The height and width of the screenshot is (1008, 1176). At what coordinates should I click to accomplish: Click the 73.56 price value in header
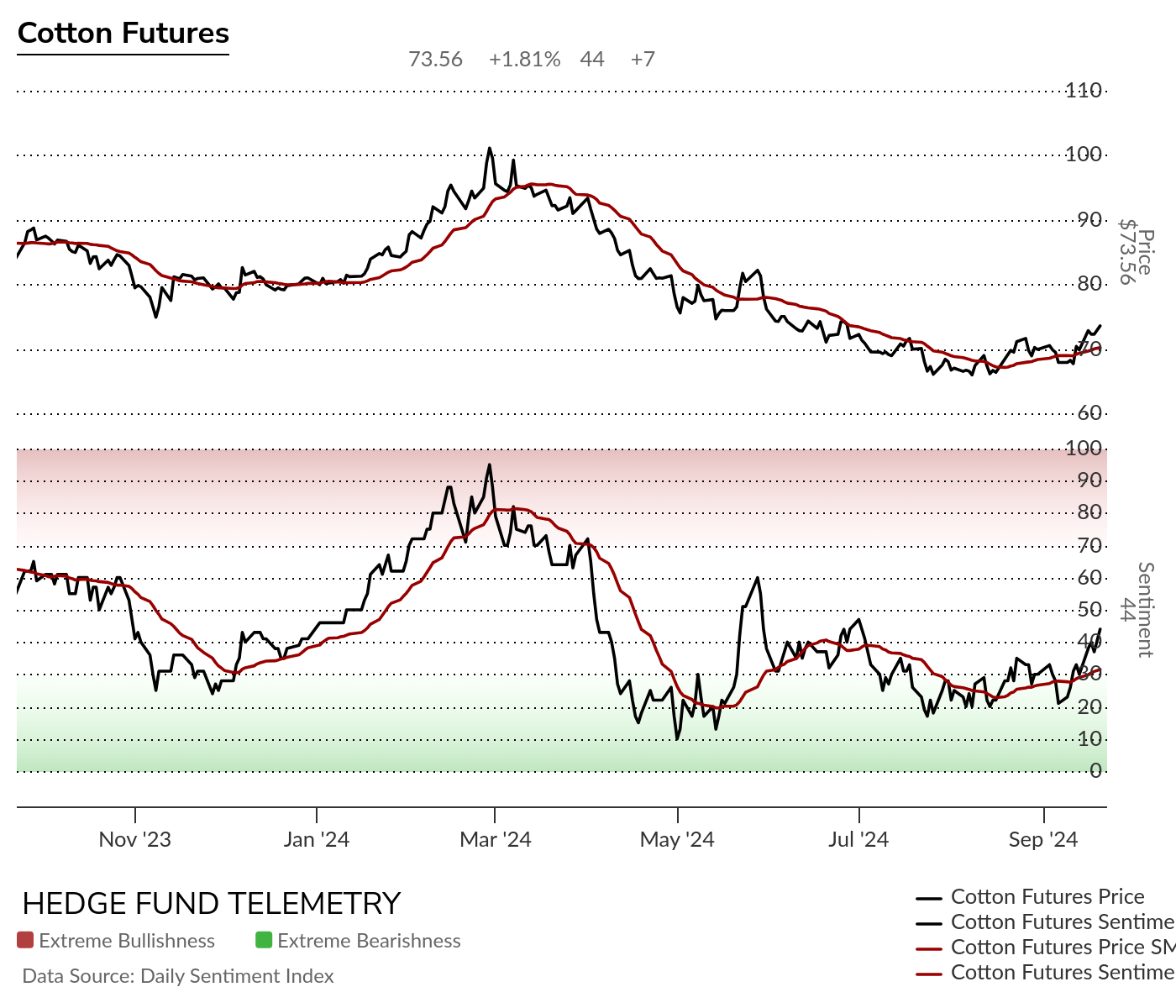pos(435,60)
